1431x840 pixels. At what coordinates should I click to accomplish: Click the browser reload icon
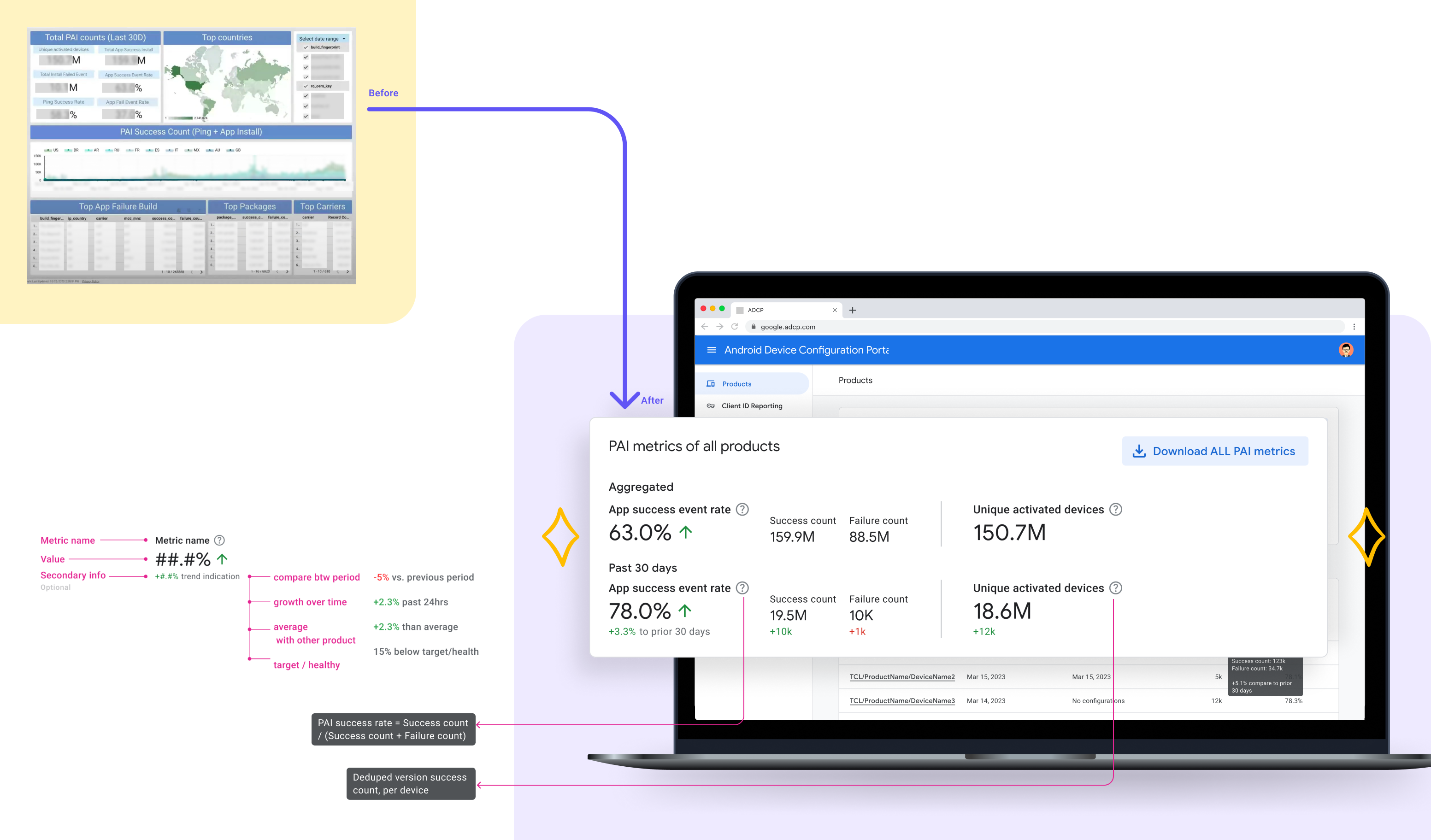coord(734,326)
